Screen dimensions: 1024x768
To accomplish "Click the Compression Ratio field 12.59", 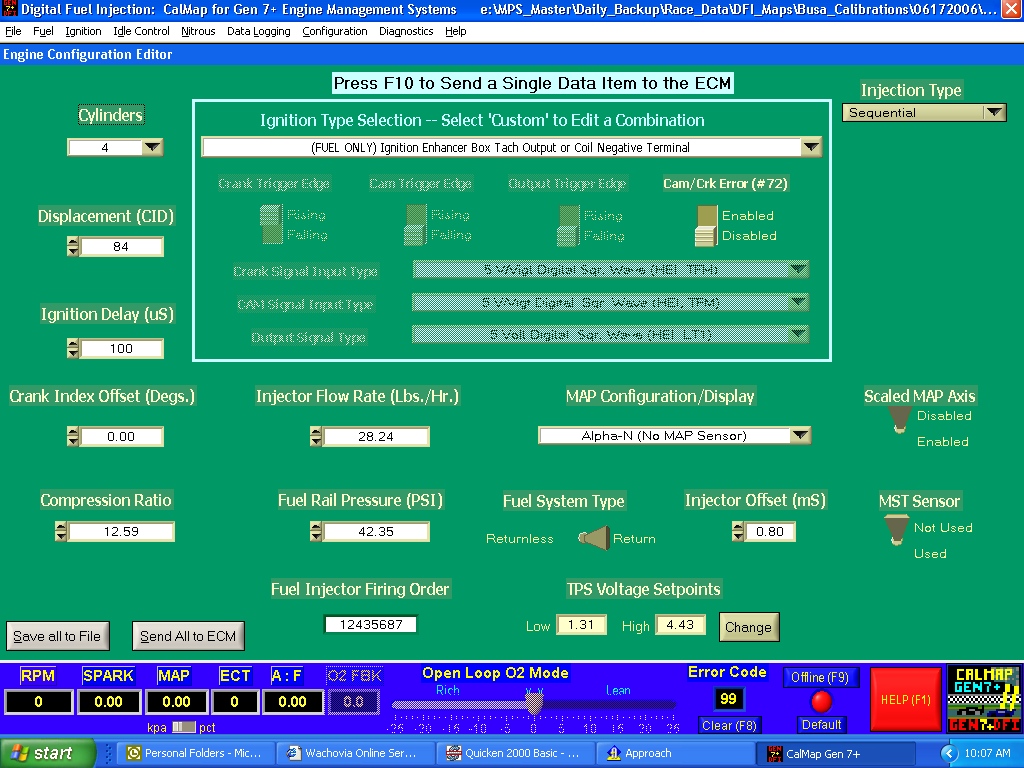I will (121, 531).
